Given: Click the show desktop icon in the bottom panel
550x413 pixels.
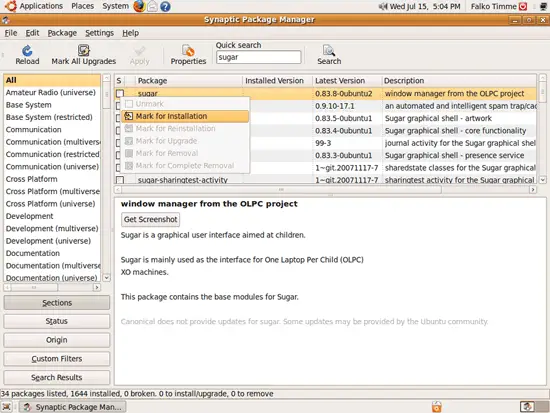Looking at the screenshot, I should tap(6, 407).
